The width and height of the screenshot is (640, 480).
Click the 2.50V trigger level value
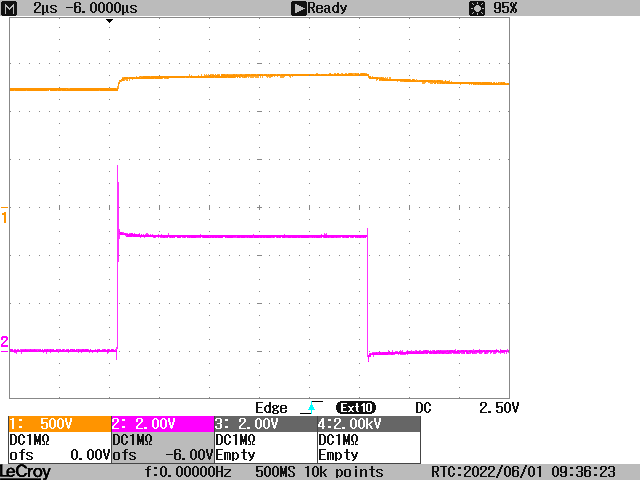tap(499, 408)
